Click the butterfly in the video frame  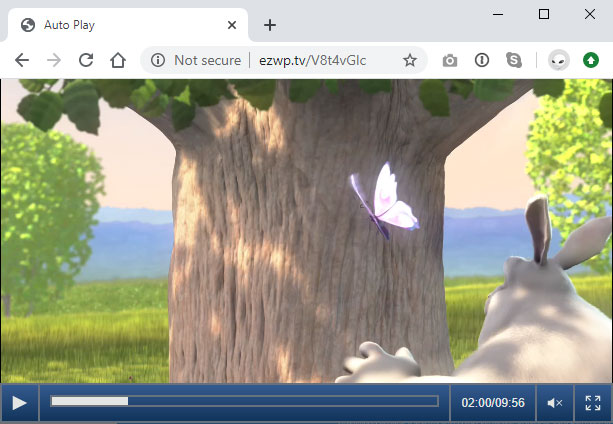(x=385, y=201)
